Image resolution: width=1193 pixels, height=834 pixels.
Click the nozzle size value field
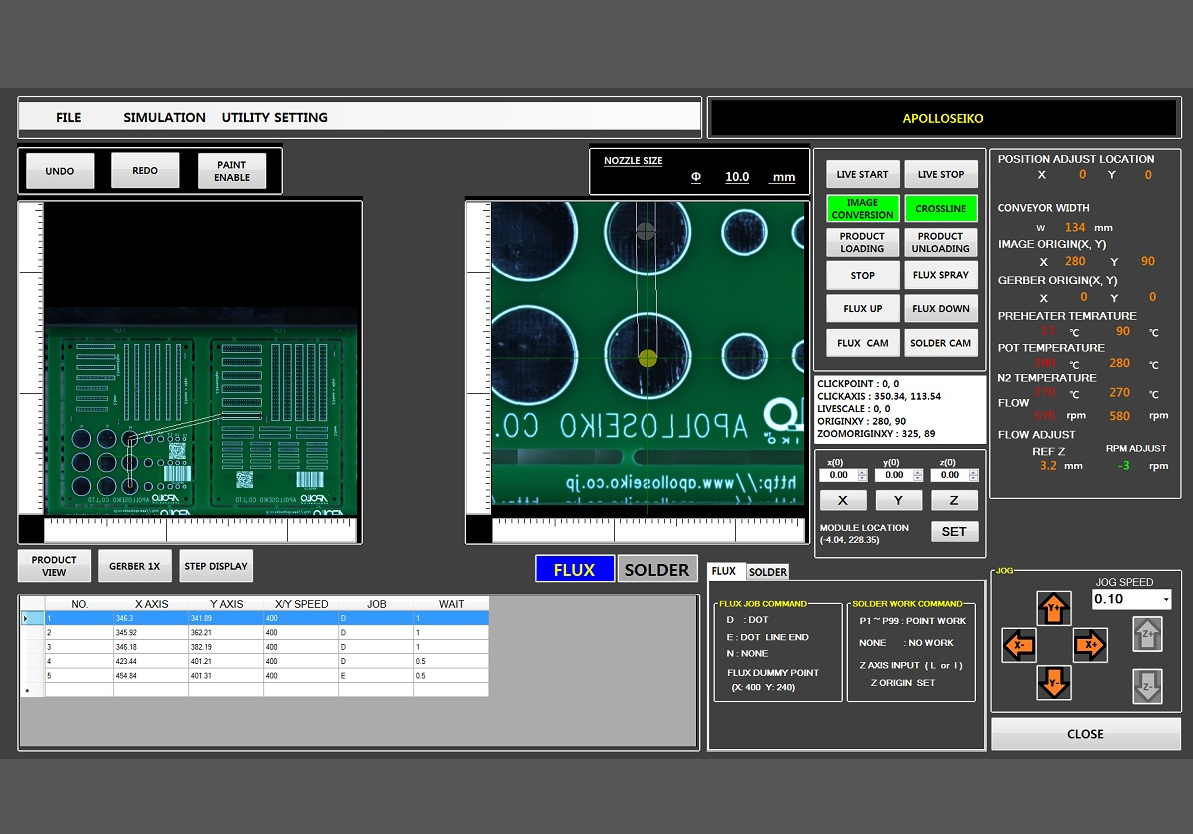pos(737,177)
